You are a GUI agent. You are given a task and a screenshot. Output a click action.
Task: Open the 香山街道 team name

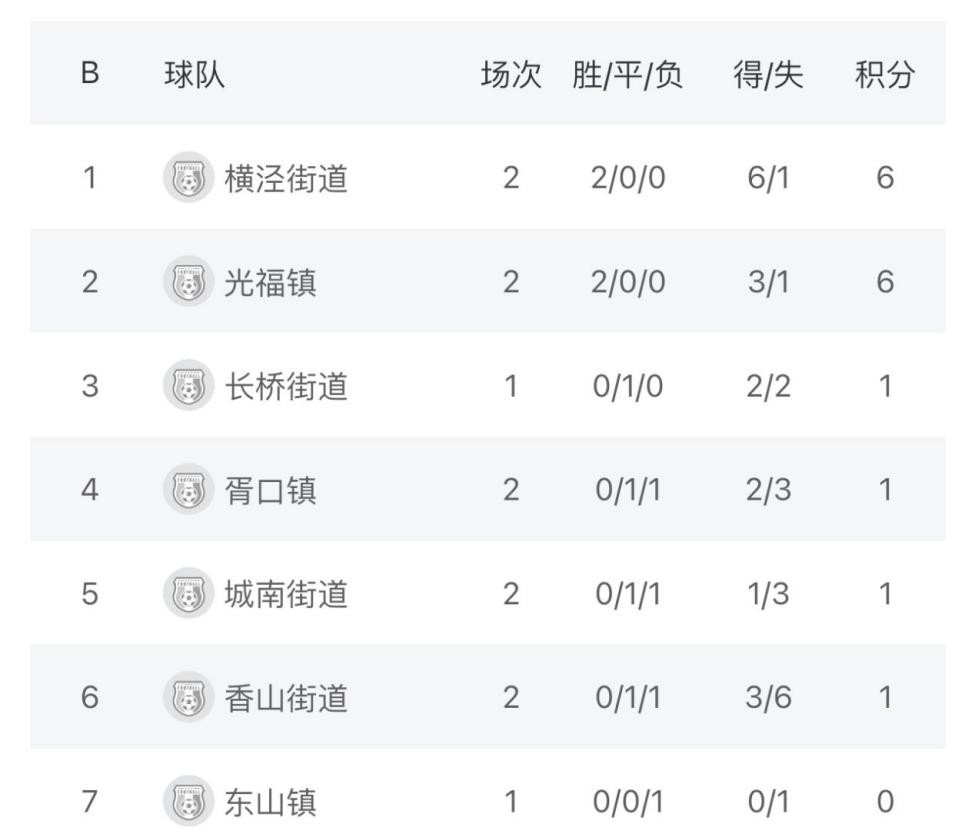(285, 697)
